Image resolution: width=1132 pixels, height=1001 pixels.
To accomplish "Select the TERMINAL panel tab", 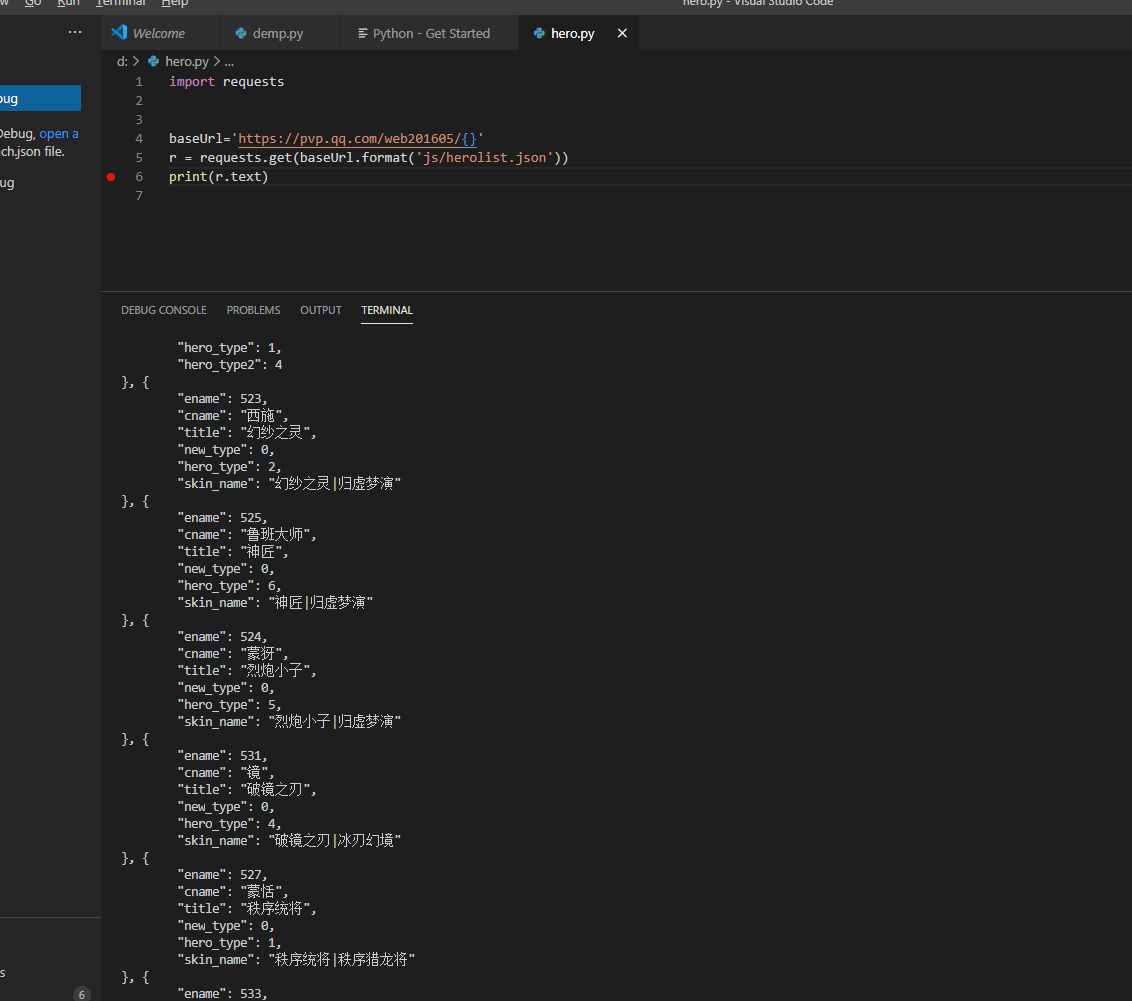I will [x=387, y=310].
